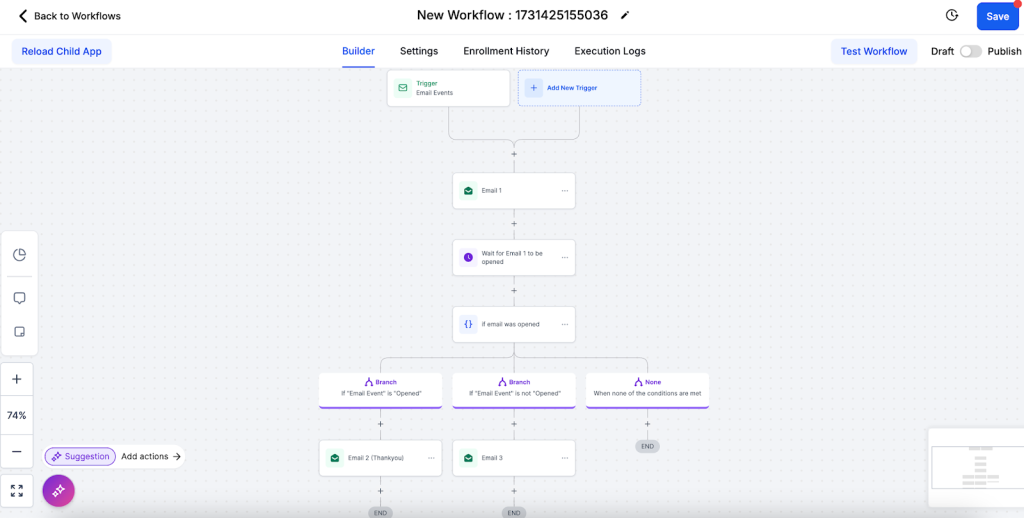Click the minimap thumbnail preview
This screenshot has width=1024, height=518.
coord(975,467)
